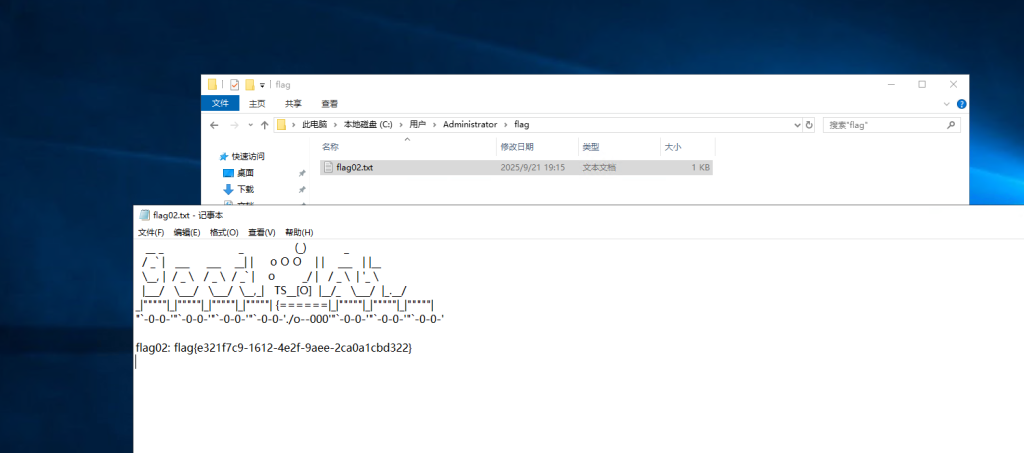Click the blue Help question mark icon
1024x453 pixels.
(x=961, y=103)
